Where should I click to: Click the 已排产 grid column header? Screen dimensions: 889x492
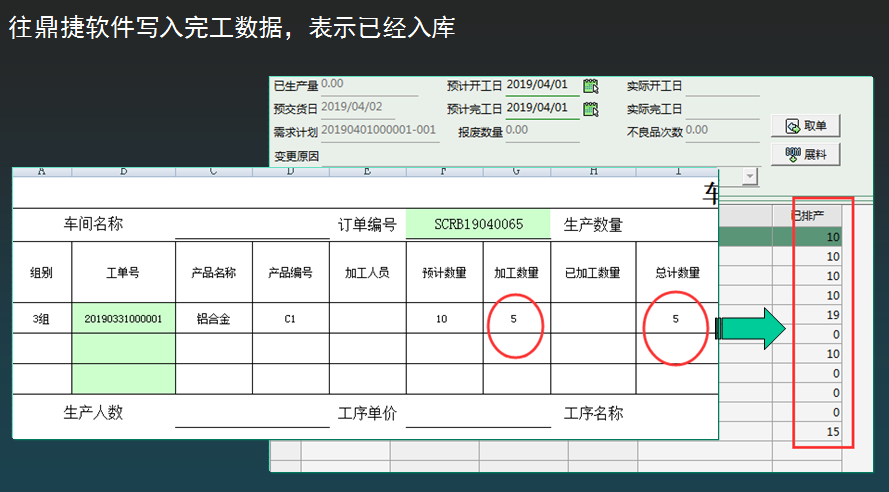[x=807, y=216]
